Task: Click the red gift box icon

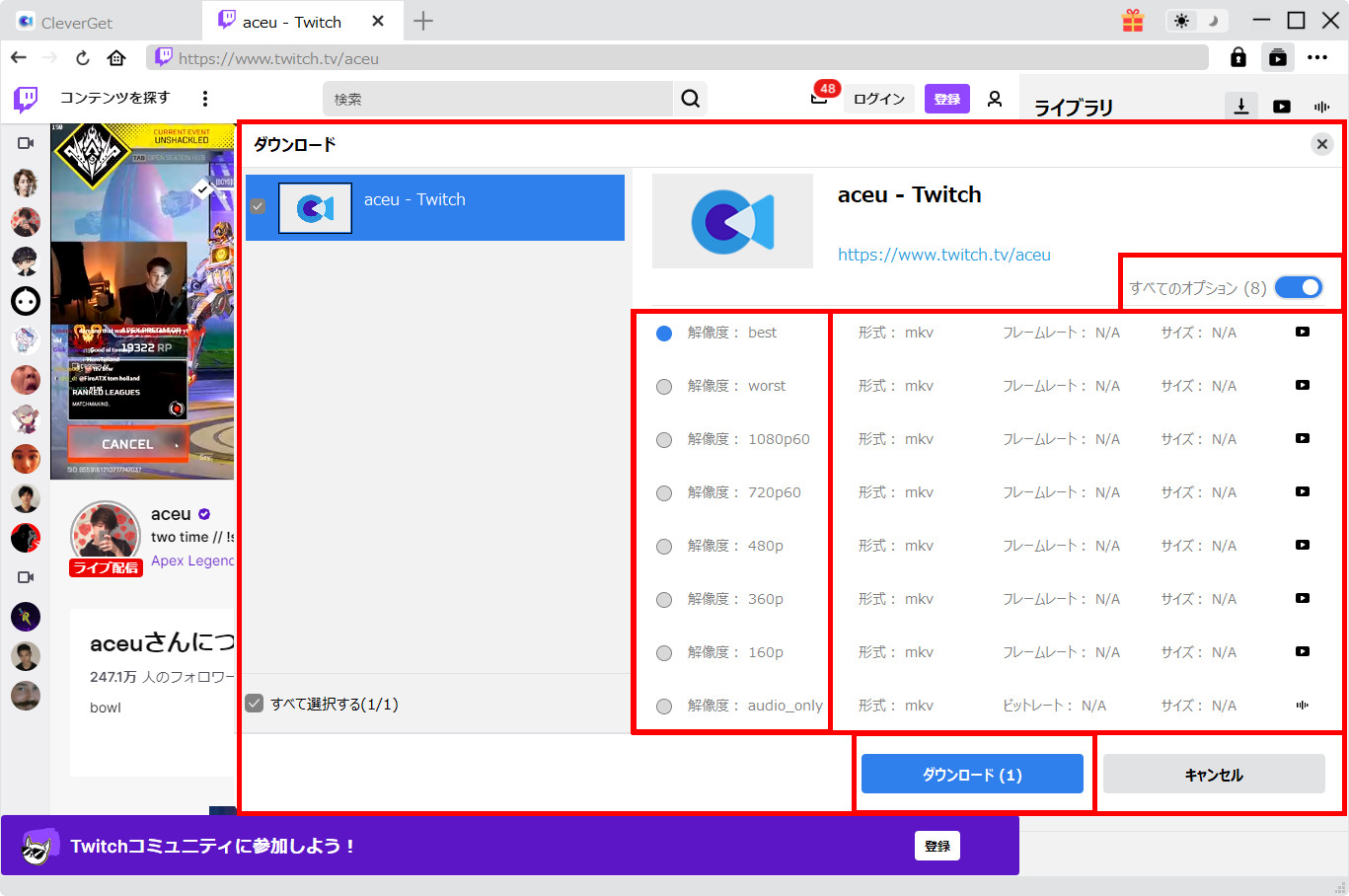Action: [x=1133, y=21]
